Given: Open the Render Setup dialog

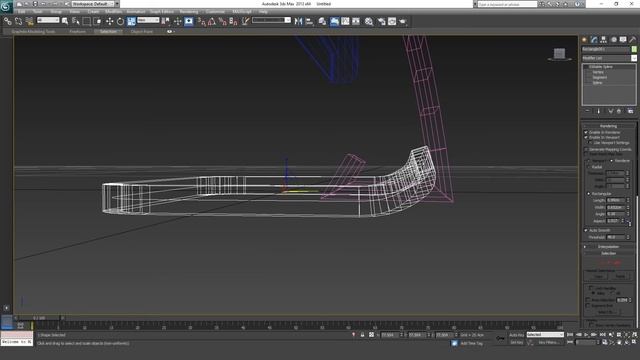Looking at the screenshot, I should point(381,21).
